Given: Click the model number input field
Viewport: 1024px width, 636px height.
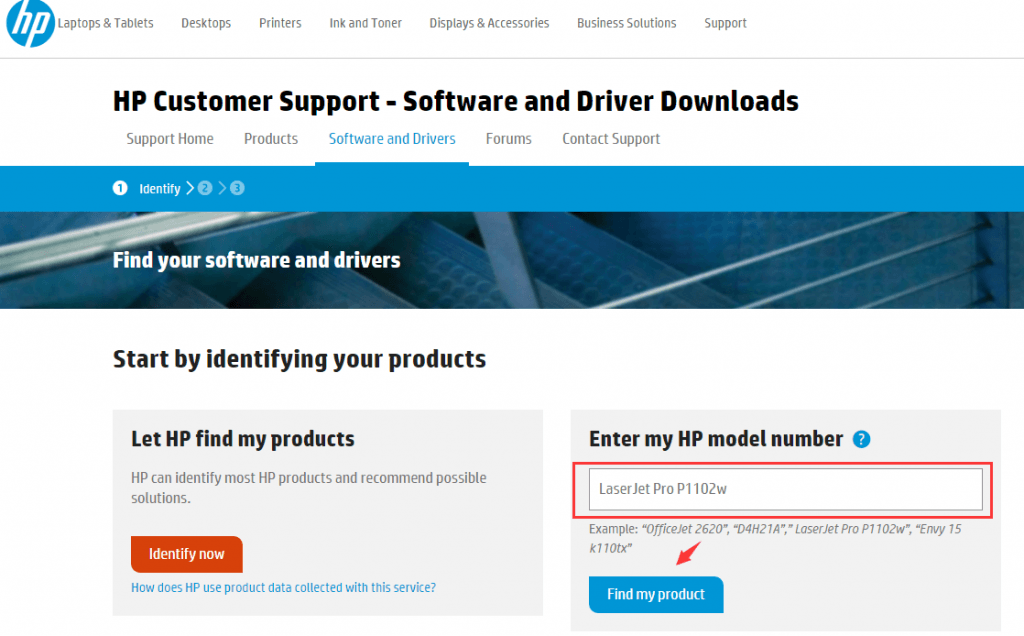Looking at the screenshot, I should [x=785, y=489].
